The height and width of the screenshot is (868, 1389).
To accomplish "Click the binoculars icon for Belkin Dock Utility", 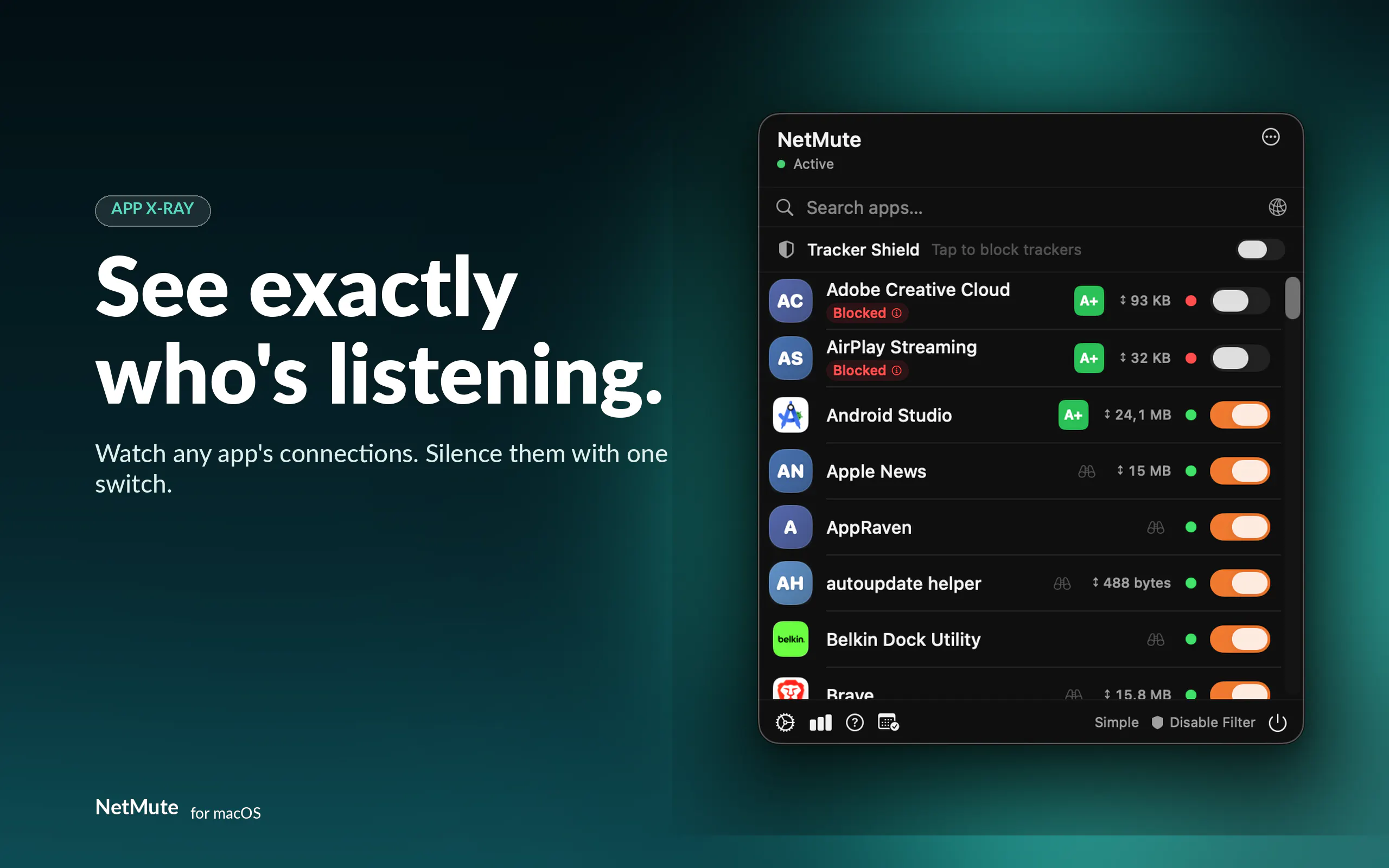I will pos(1155,639).
